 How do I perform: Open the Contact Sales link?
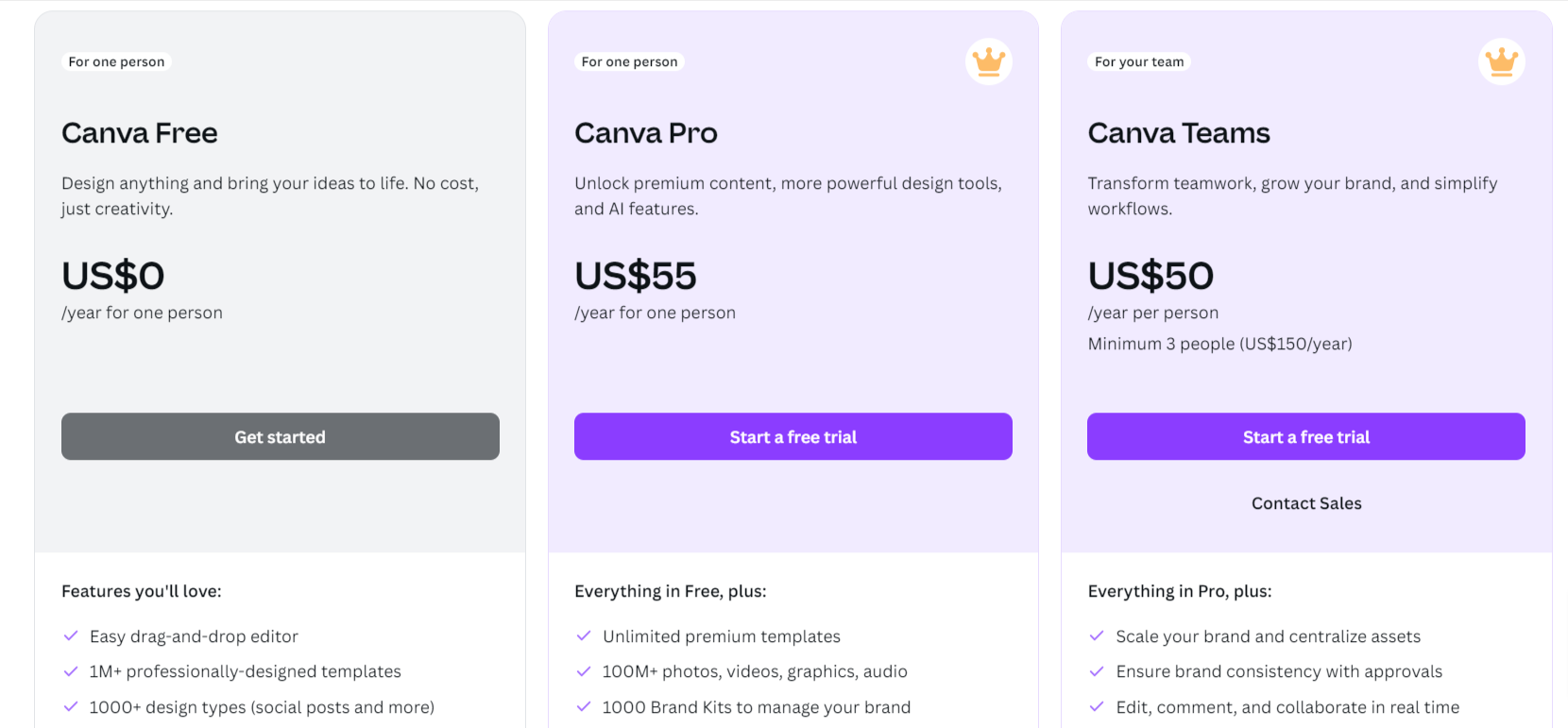pyautogui.click(x=1306, y=503)
